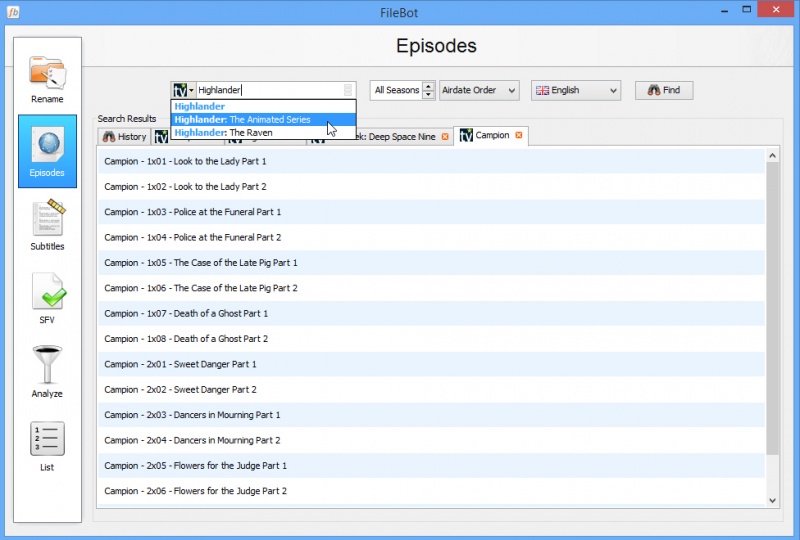Select Campion 1x03 Police at the Funeral Part 1
Image resolution: width=800 pixels, height=540 pixels.
(x=431, y=212)
